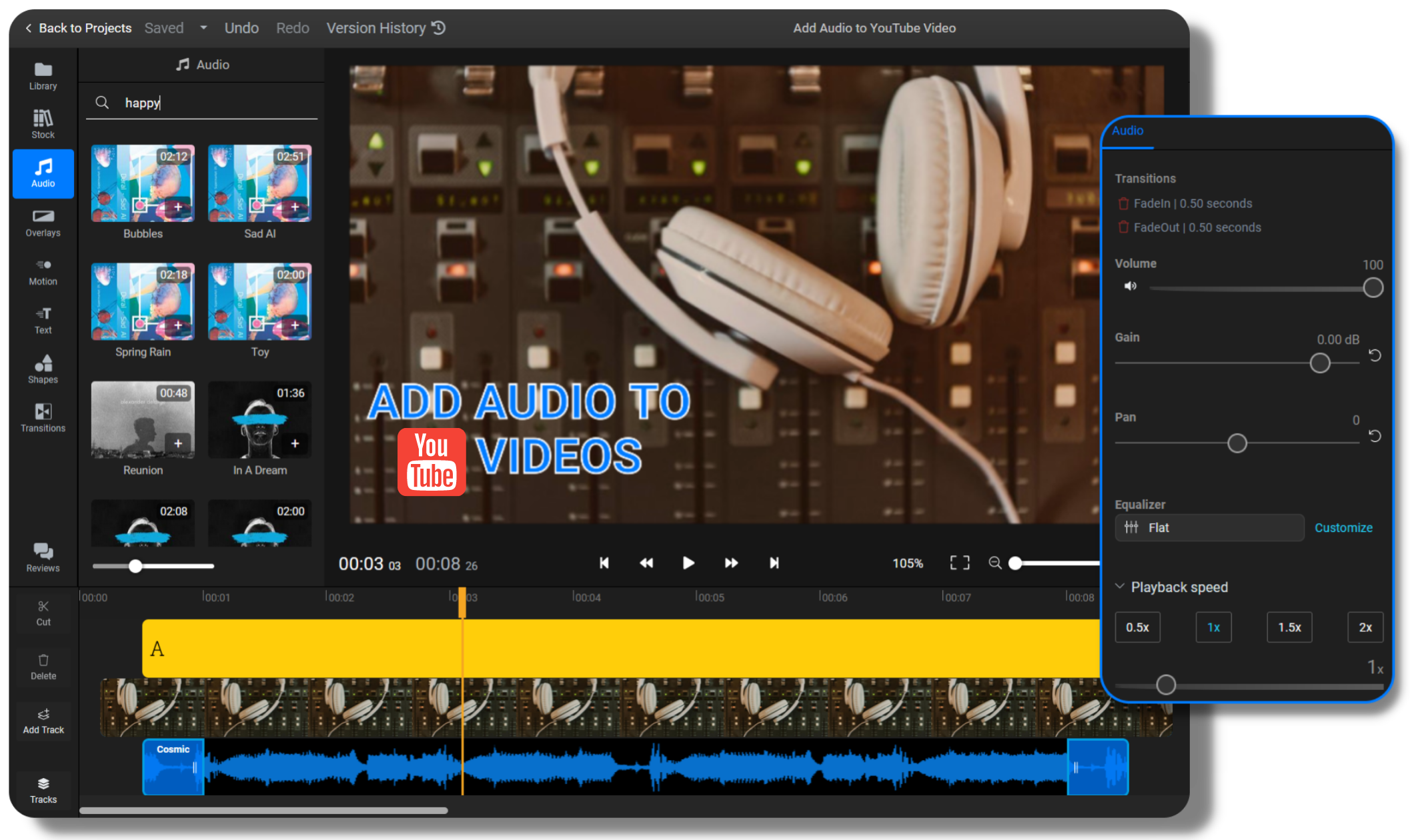The width and height of the screenshot is (1418, 840).
Task: Select the Cut tool above the timeline
Action: tap(43, 612)
